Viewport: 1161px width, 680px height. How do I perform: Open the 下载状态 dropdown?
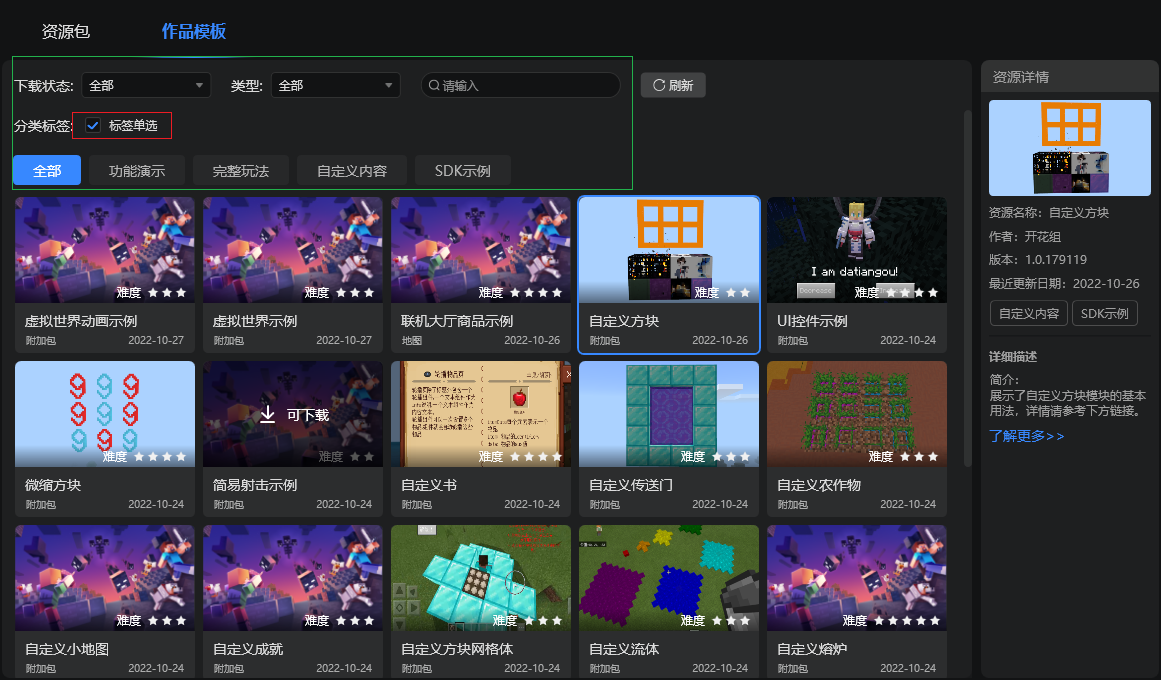tap(146, 85)
